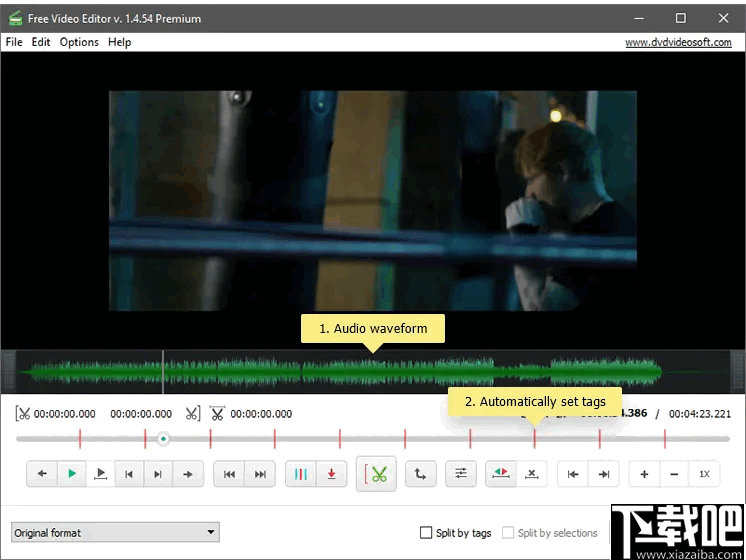Screen dimensions: 746x560
Task: Reset zoom with 1X button
Action: tap(704, 474)
